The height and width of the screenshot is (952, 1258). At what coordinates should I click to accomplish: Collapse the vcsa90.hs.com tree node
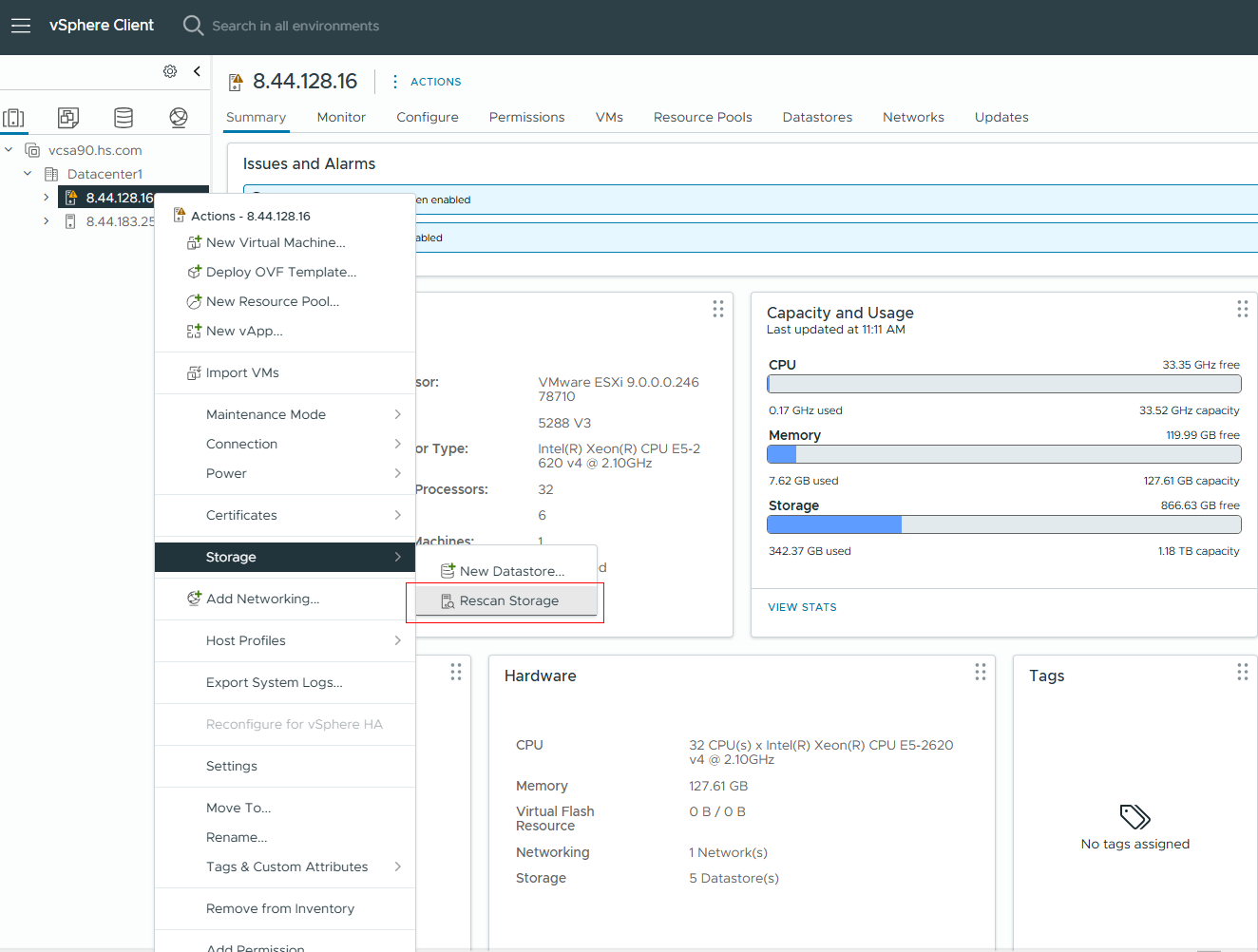coord(9,149)
